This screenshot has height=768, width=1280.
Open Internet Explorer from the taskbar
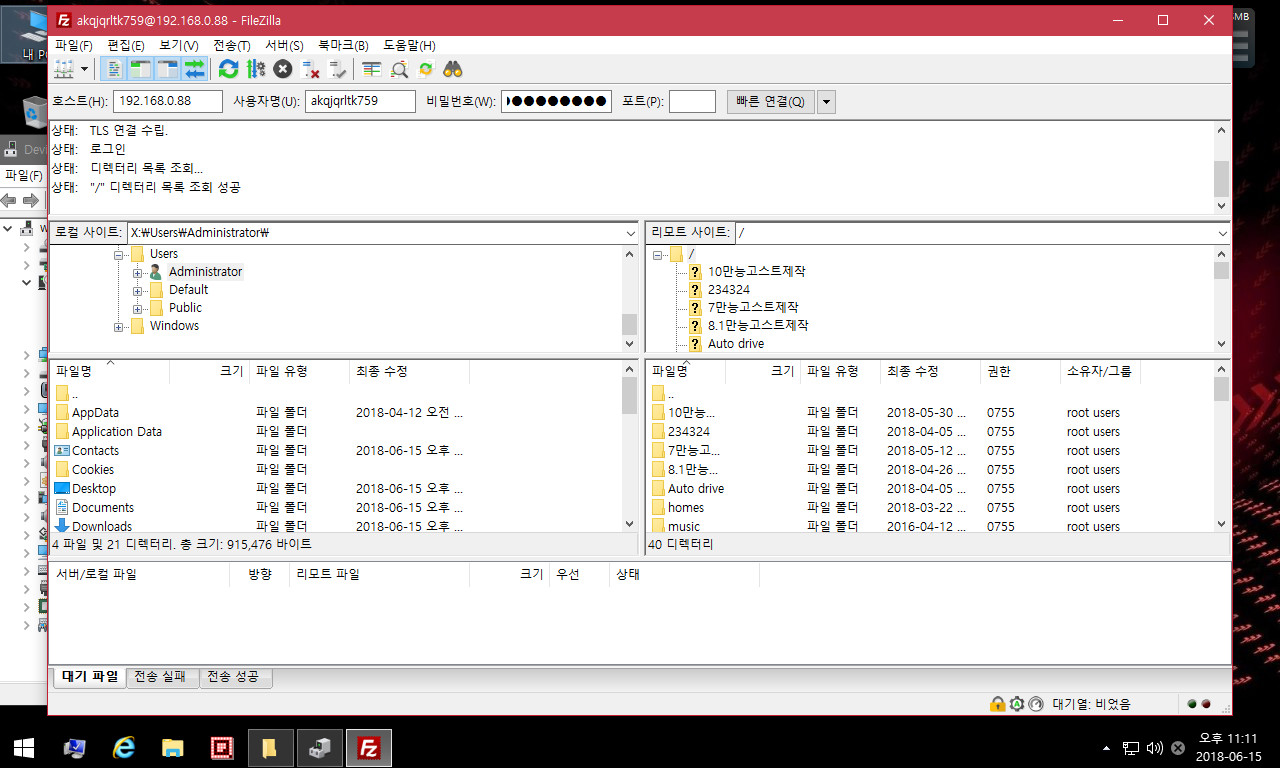[x=124, y=747]
